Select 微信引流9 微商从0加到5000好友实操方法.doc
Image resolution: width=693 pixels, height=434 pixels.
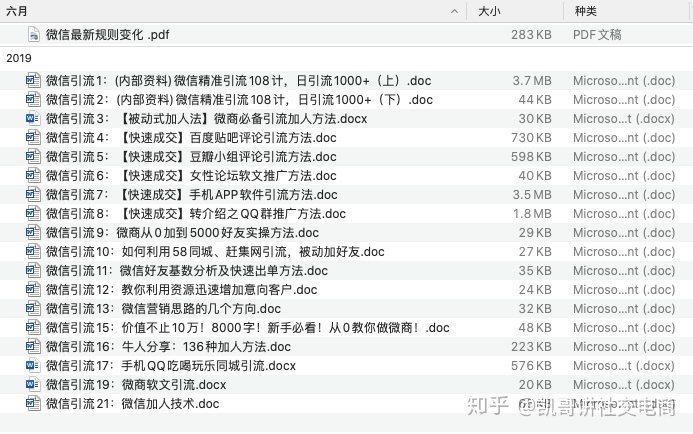pos(182,232)
